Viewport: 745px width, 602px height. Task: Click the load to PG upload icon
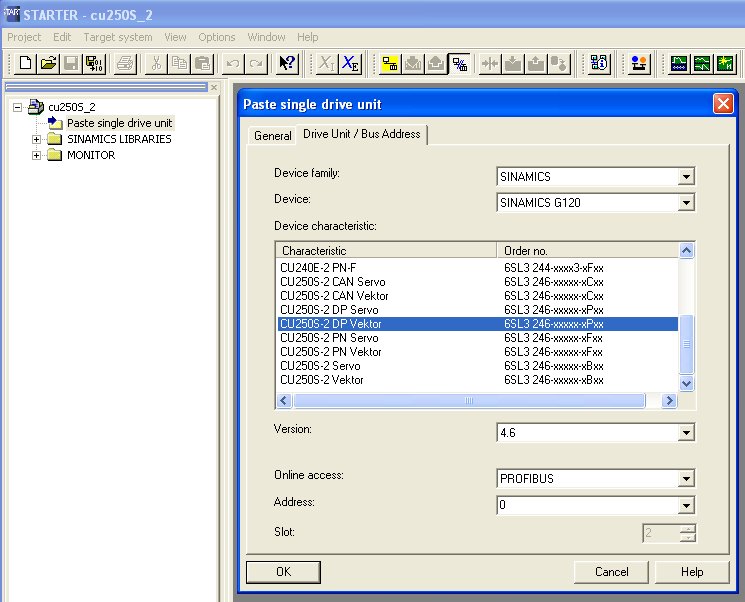coord(436,63)
